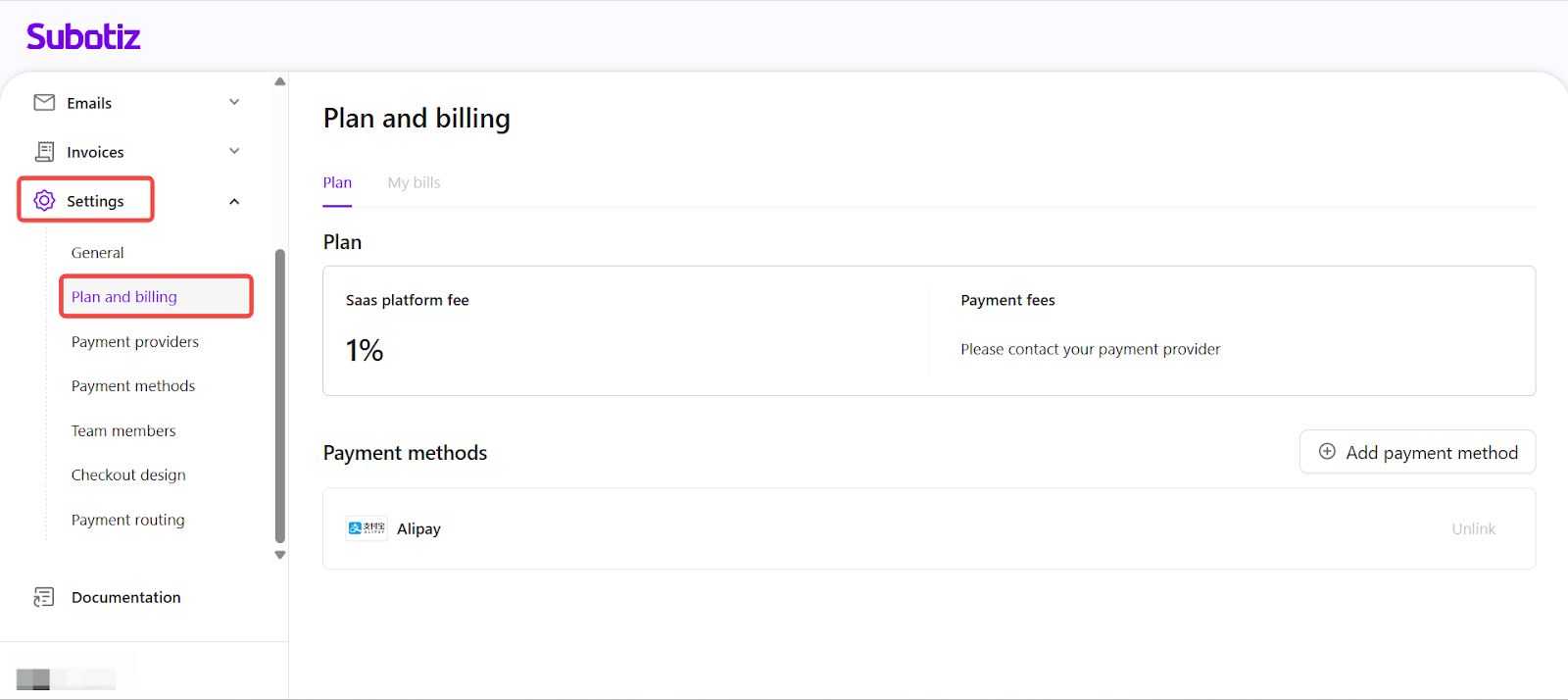
Task: Open General settings page
Action: point(97,253)
